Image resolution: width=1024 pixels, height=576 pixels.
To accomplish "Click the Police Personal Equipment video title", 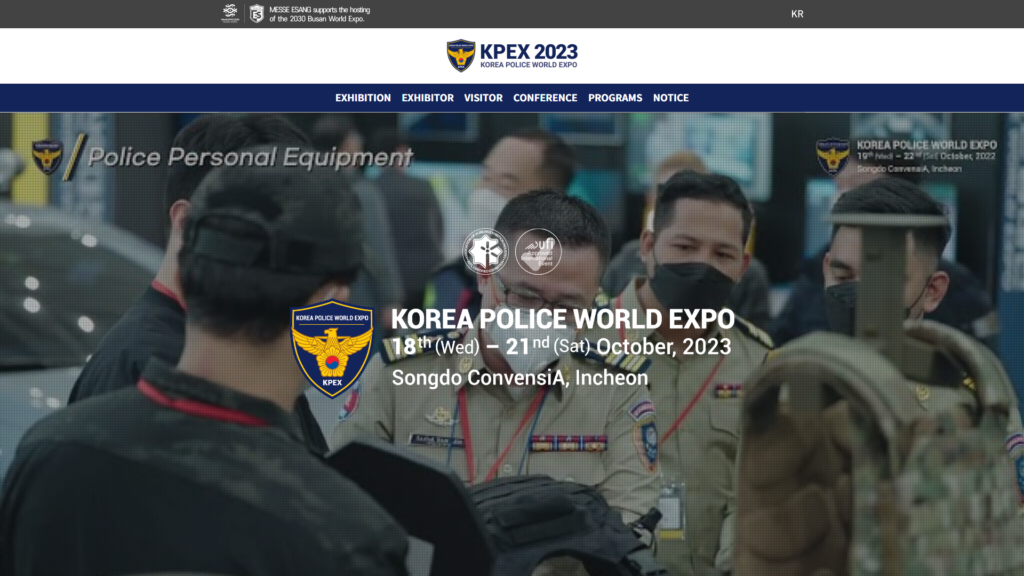I will tap(250, 157).
